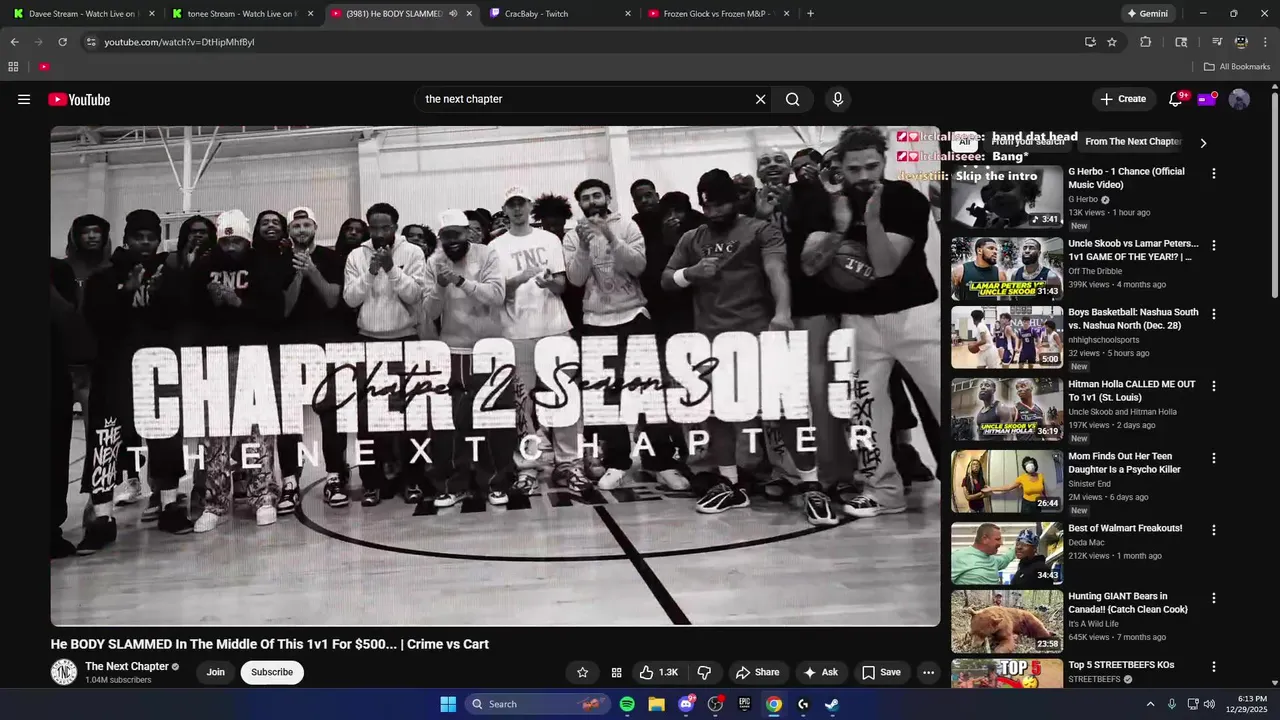Start voice search with the microphone

tap(838, 99)
